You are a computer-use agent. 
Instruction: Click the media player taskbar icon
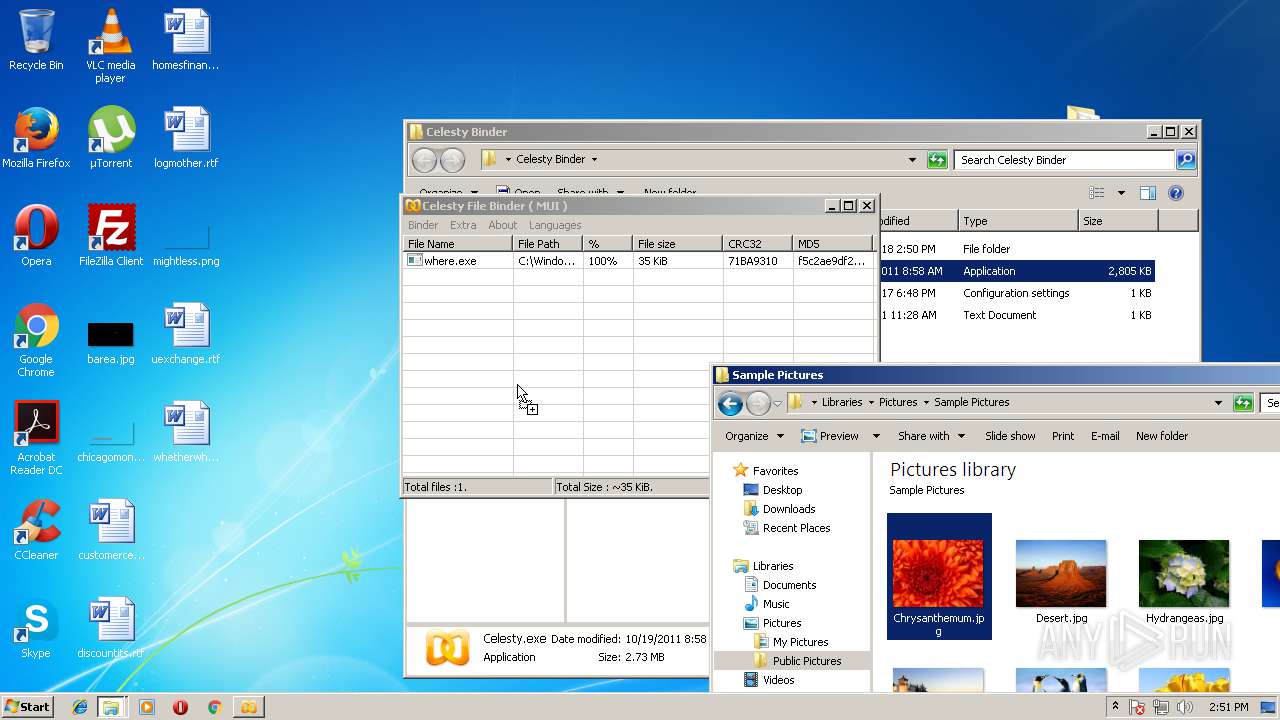(x=147, y=707)
